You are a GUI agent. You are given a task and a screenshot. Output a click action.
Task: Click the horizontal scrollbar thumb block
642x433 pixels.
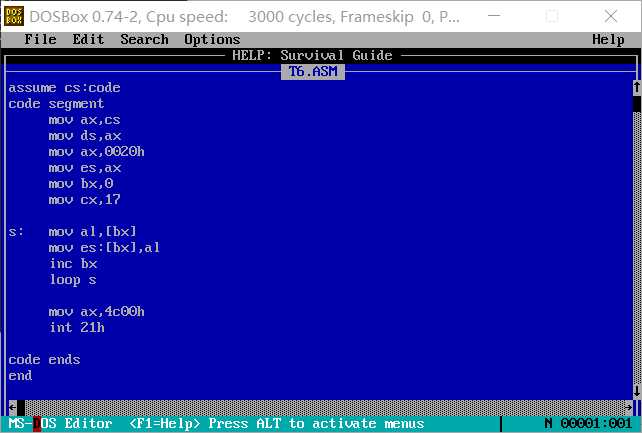[21, 407]
